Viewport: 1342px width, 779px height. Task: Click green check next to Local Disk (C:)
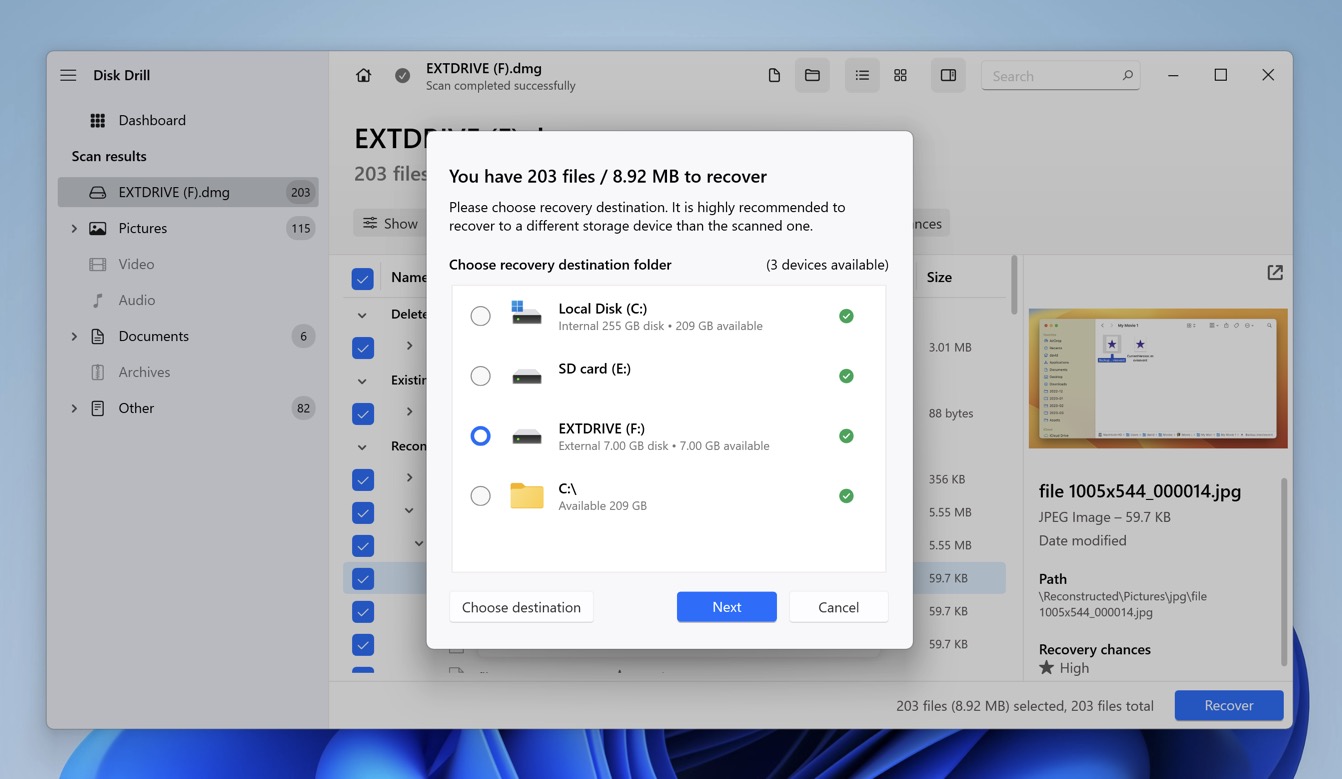click(x=846, y=316)
